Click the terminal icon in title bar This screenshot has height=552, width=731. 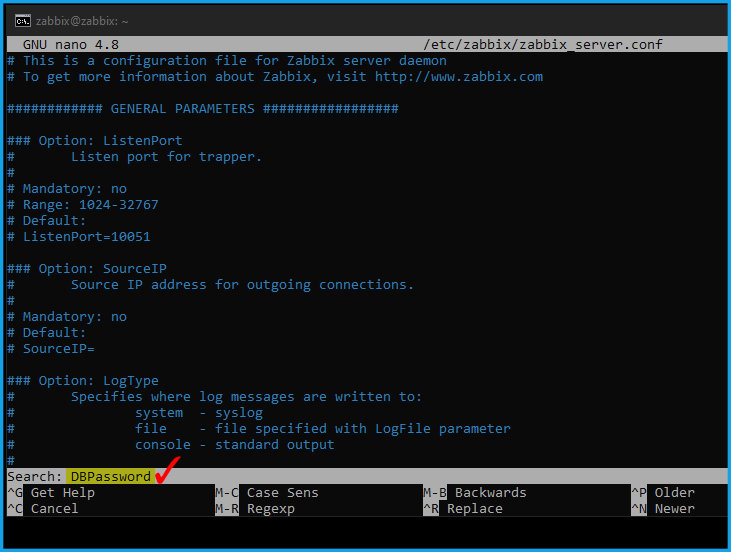[22, 21]
